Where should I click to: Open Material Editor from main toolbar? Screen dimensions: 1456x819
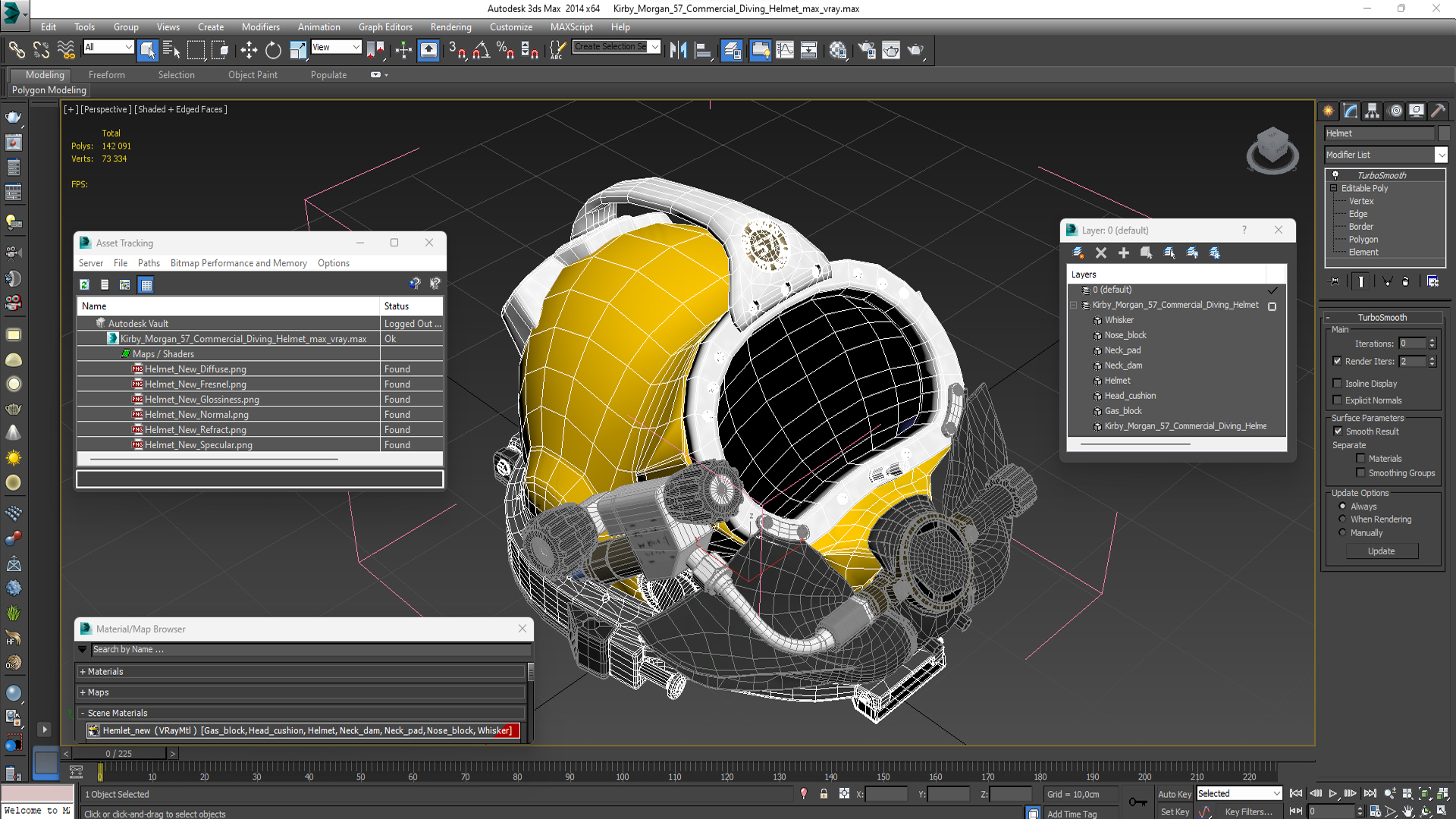click(837, 50)
